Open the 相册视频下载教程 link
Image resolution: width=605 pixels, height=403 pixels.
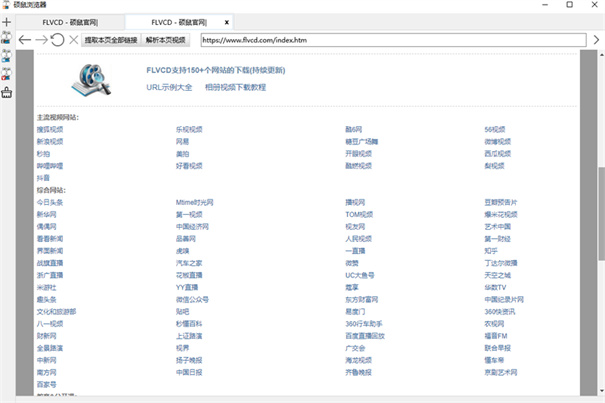tap(235, 87)
